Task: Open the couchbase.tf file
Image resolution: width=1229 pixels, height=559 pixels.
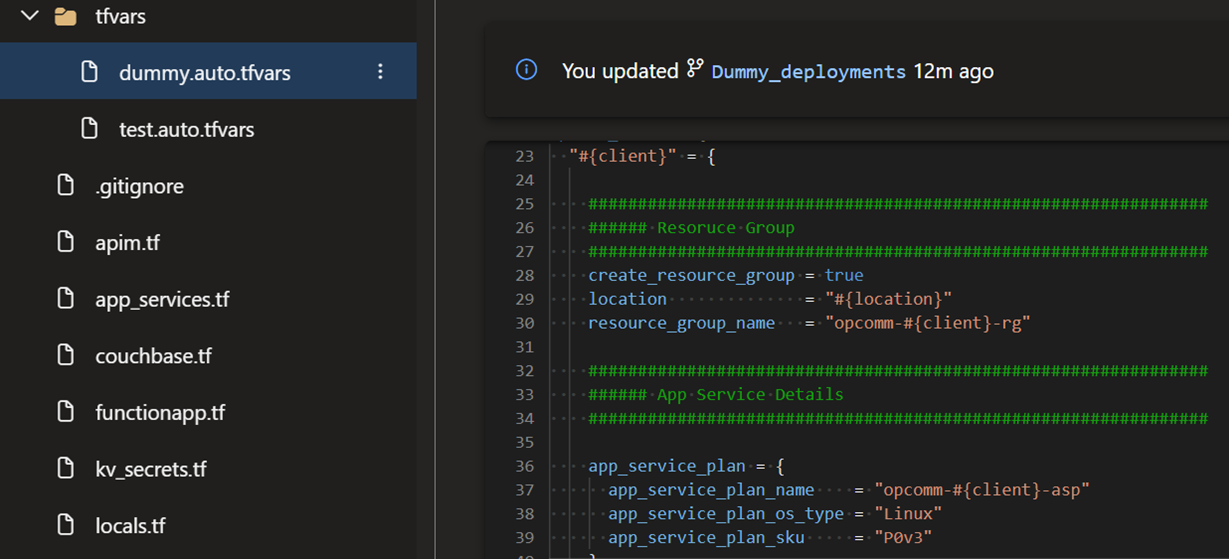Action: pos(153,356)
